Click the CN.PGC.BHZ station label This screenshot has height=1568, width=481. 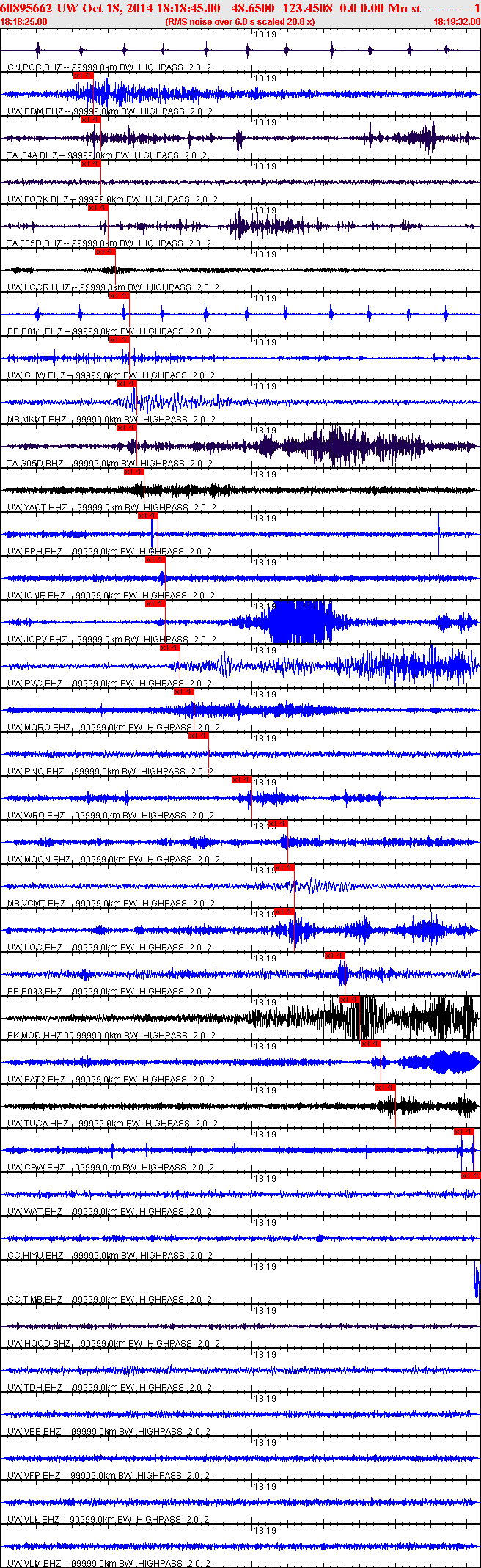[35, 67]
